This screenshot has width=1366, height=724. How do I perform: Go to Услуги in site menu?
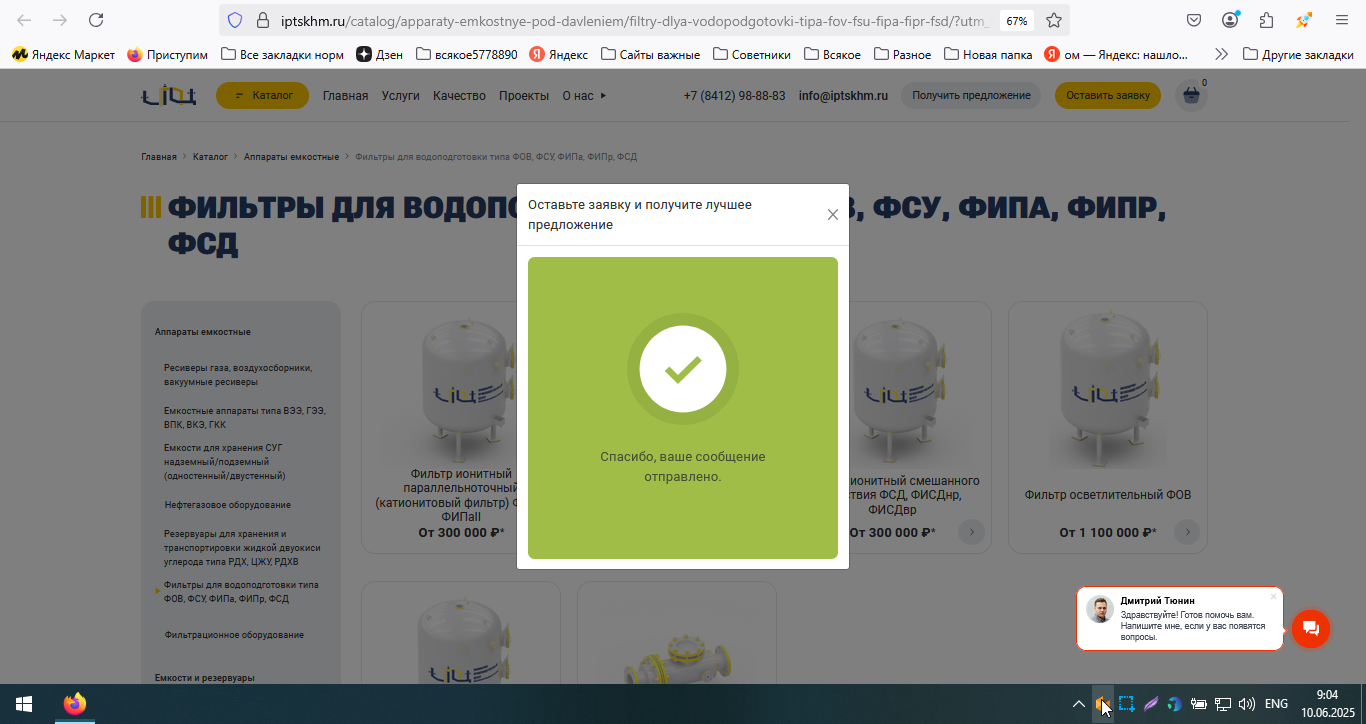(x=401, y=96)
